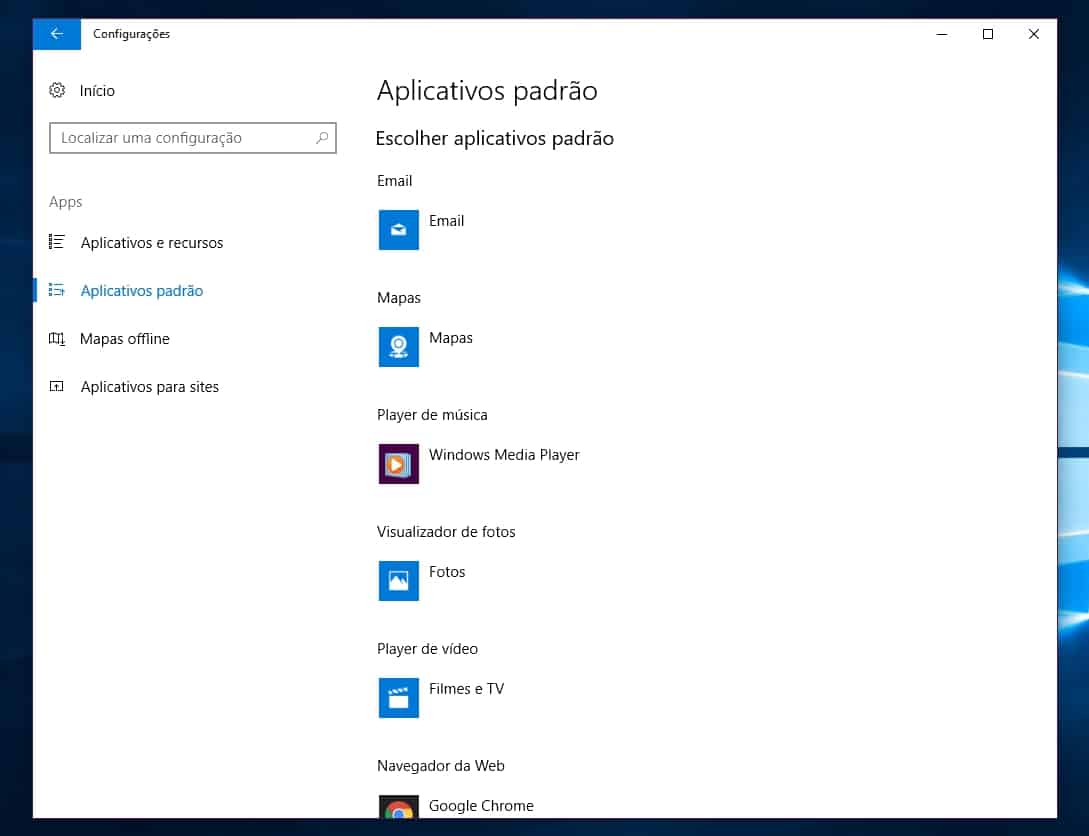Viewport: 1089px width, 836px height.
Task: Click the Windows Media Player icon
Action: (399, 464)
